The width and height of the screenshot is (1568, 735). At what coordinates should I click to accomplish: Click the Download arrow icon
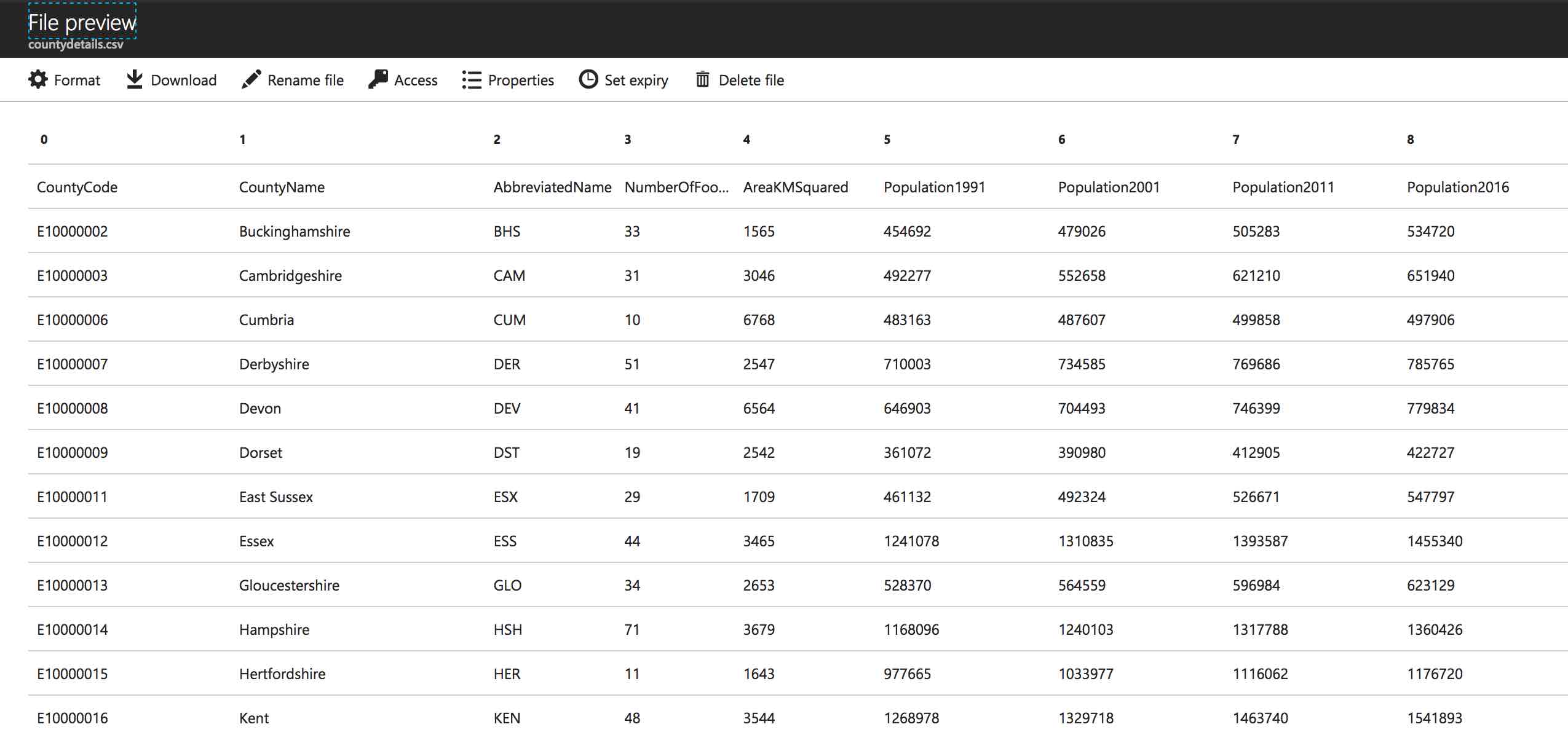135,80
